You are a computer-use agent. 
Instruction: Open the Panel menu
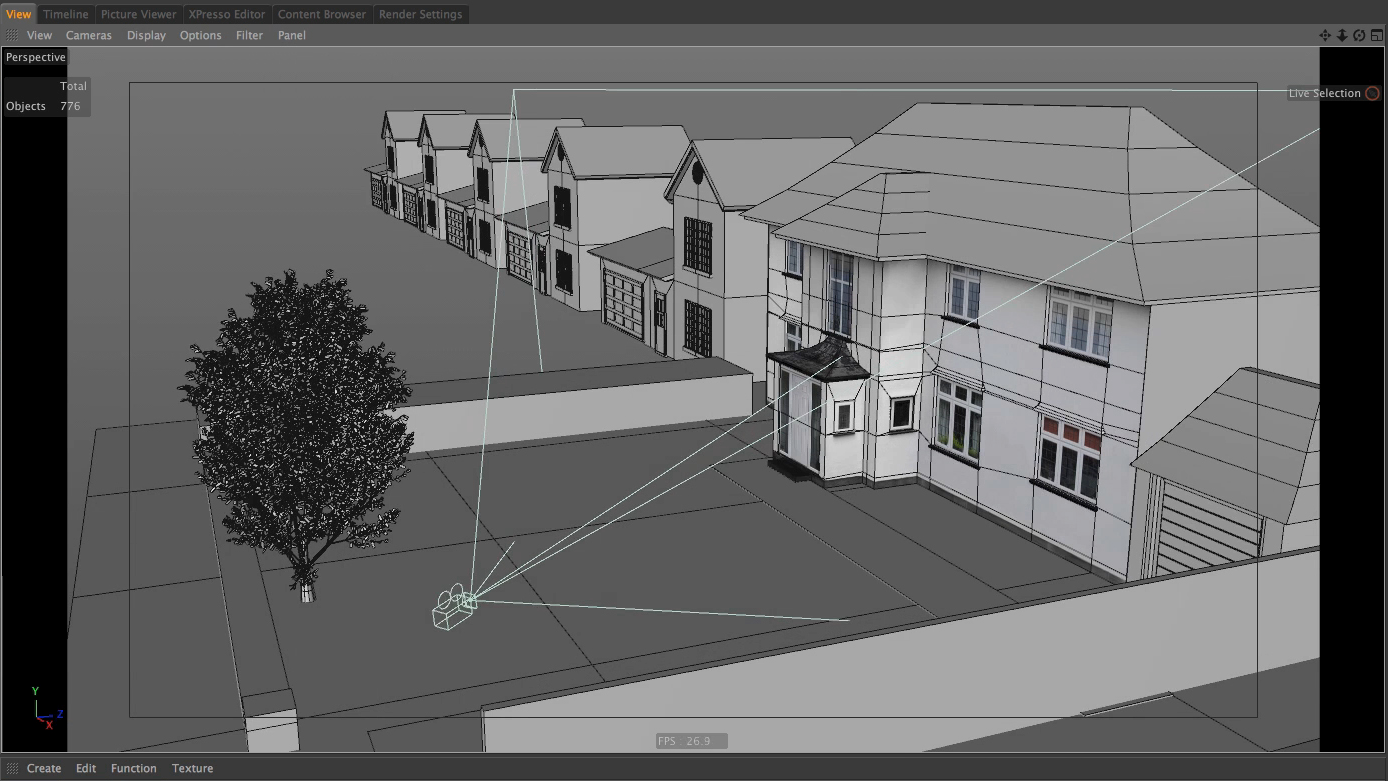click(x=292, y=35)
